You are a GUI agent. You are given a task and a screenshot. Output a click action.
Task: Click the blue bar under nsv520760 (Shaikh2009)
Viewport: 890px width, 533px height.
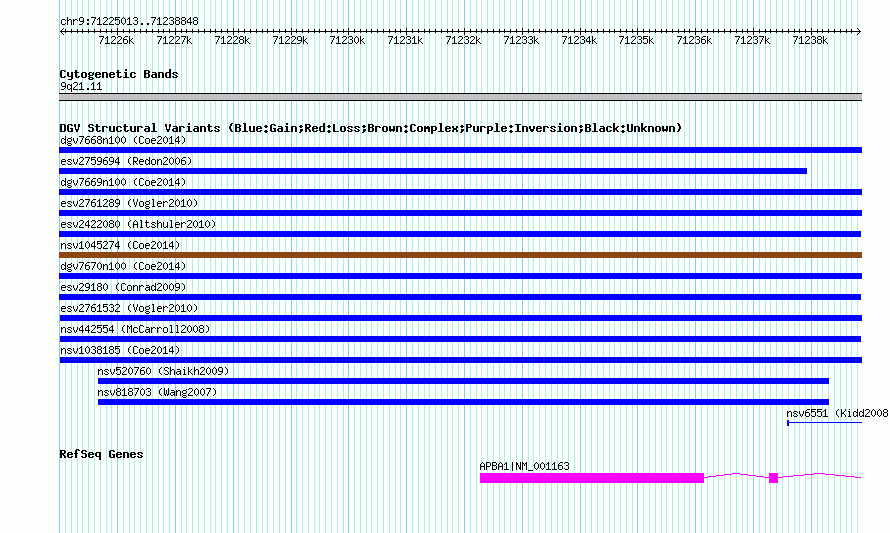click(463, 381)
